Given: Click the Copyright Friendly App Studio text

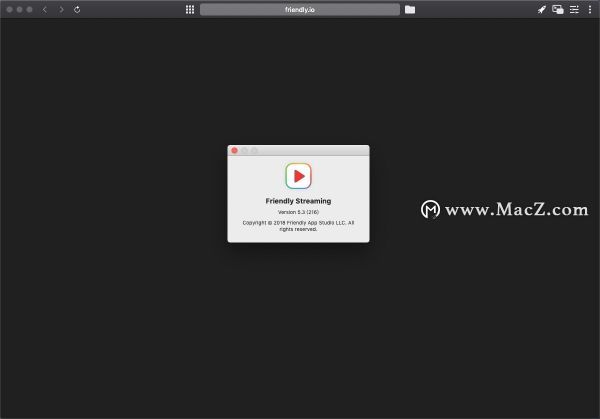Looking at the screenshot, I should point(298,226).
